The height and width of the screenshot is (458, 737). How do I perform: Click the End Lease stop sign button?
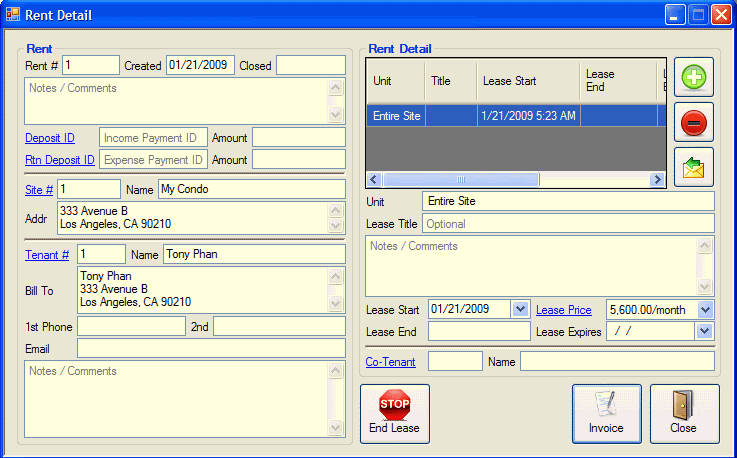point(395,414)
